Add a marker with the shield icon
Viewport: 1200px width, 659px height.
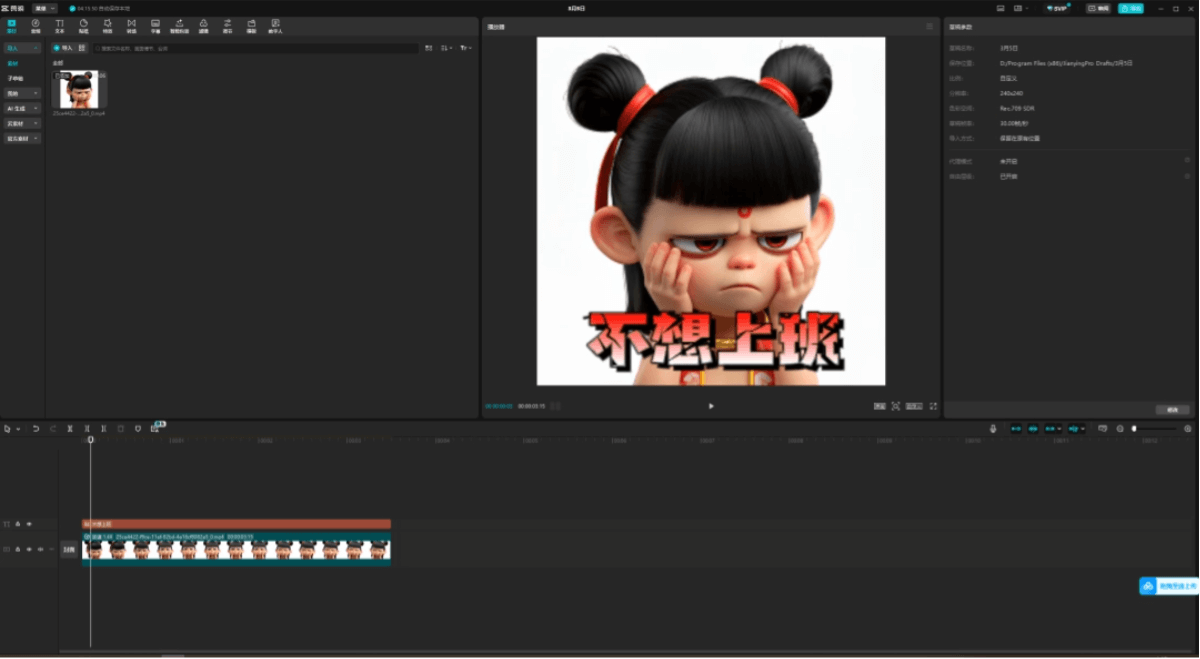point(138,429)
